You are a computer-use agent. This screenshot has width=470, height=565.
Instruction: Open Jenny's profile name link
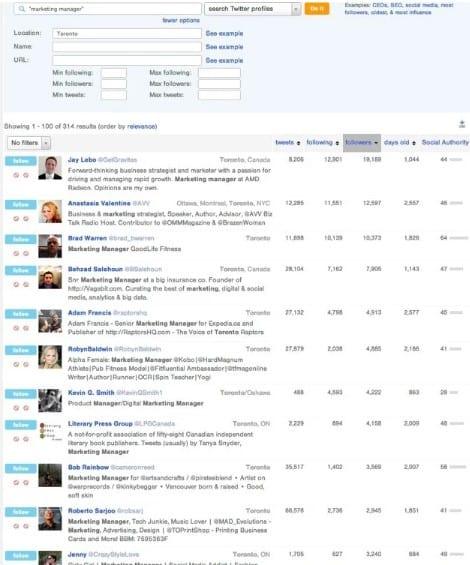coord(77,555)
